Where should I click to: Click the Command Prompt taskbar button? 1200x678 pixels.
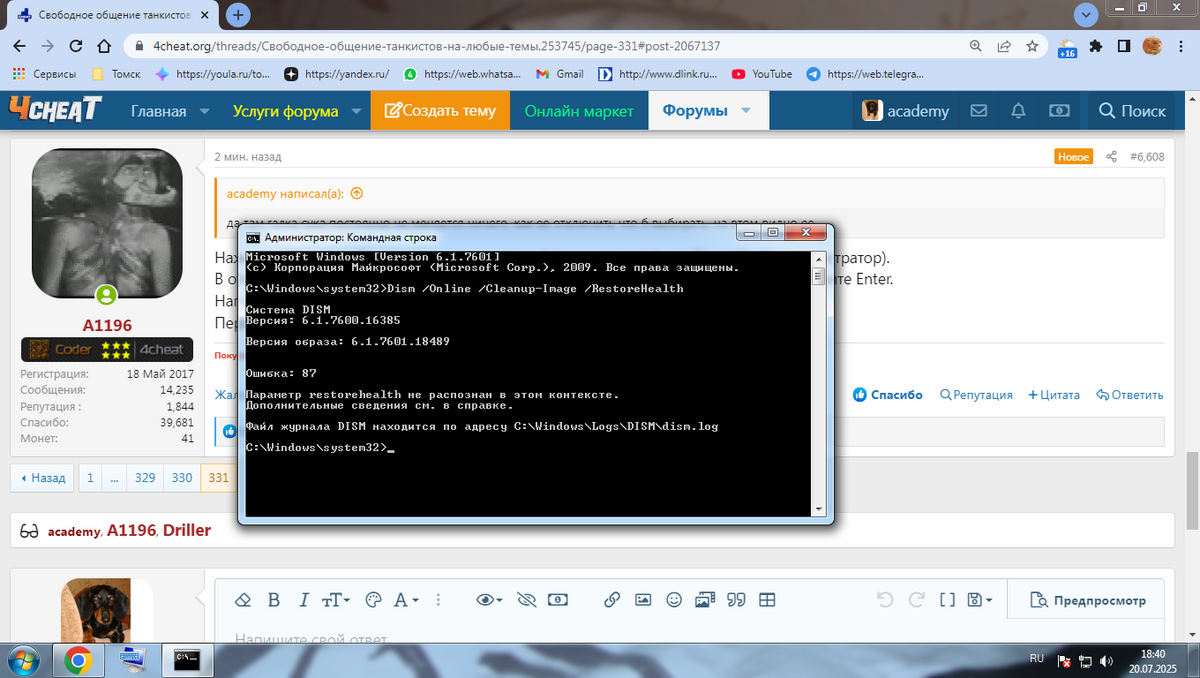(x=186, y=659)
